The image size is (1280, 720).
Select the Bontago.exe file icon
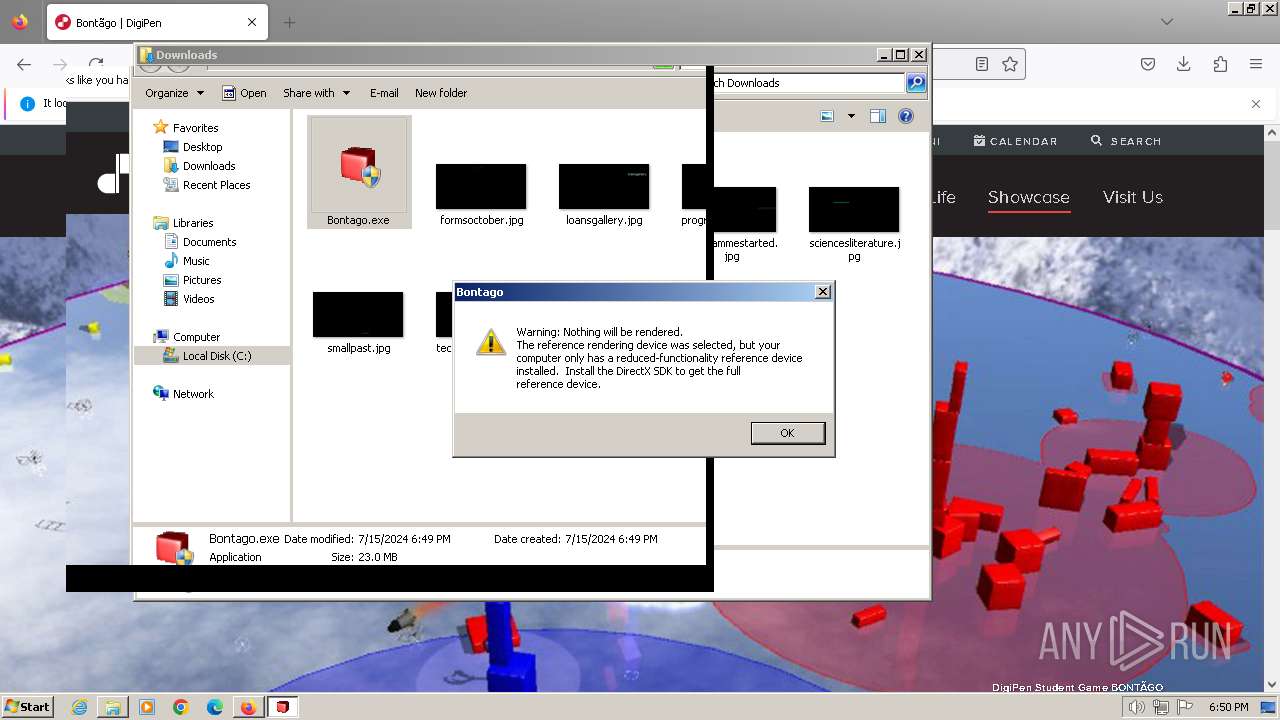click(359, 172)
